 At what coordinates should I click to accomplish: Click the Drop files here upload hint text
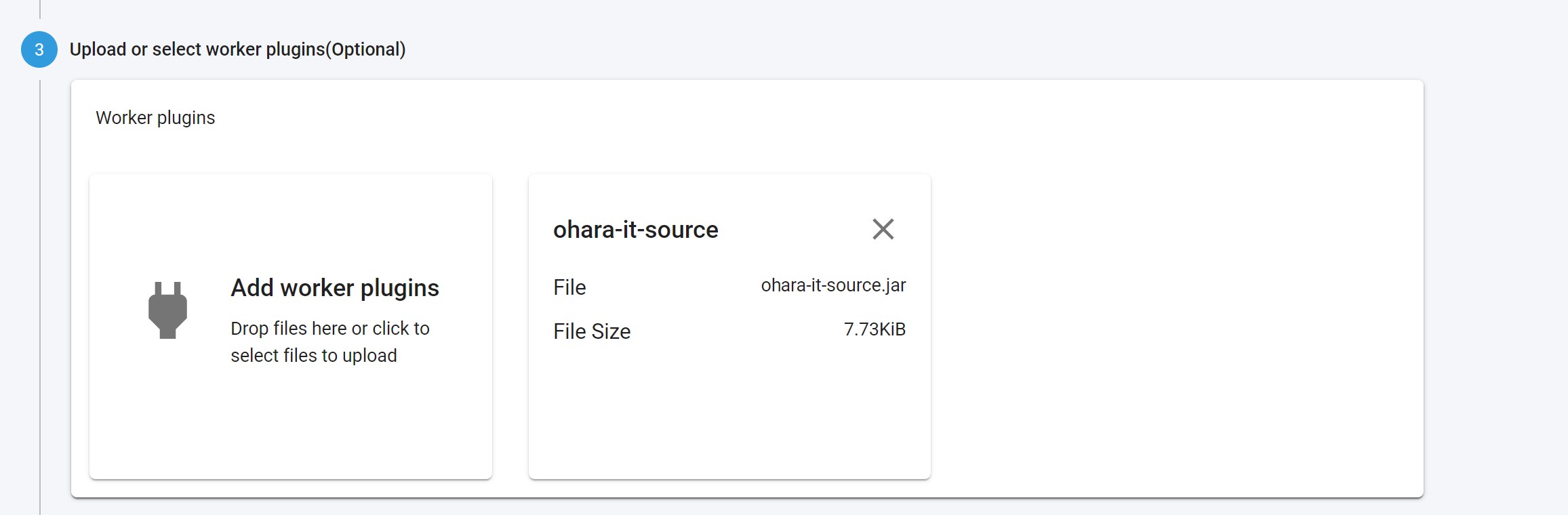click(x=330, y=342)
